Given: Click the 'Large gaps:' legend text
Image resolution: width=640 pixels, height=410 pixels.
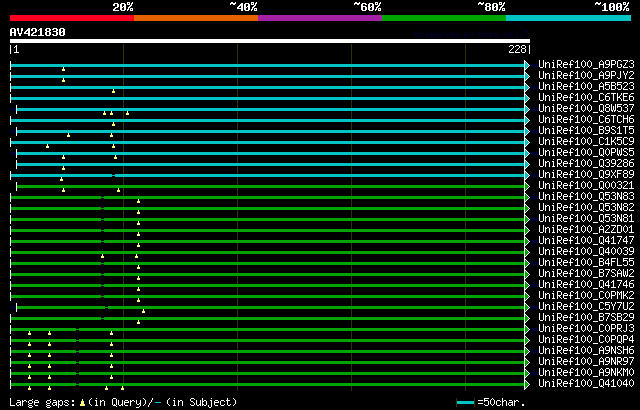Looking at the screenshot, I should pos(42,402).
